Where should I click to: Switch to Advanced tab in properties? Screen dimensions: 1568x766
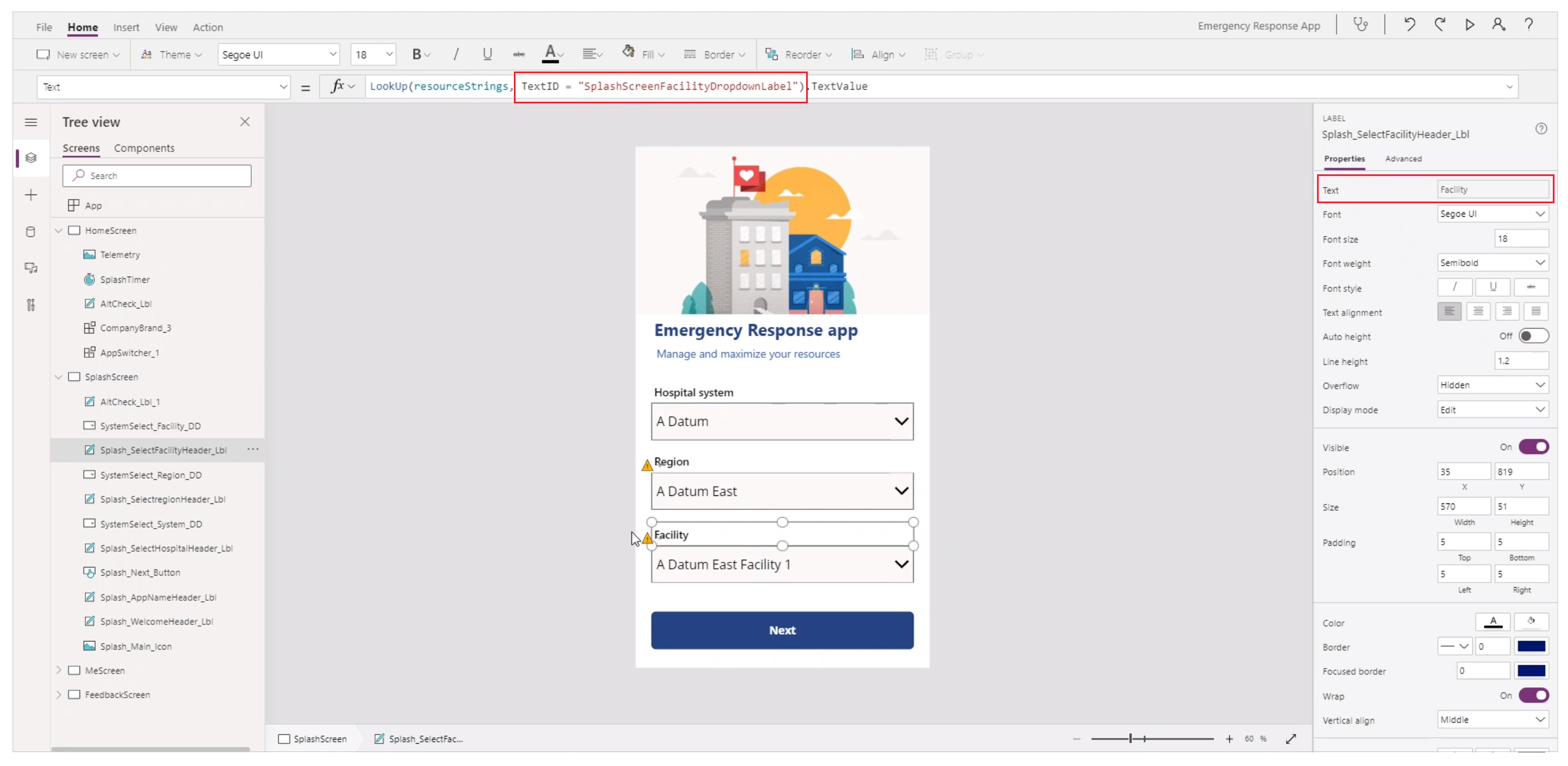(1403, 158)
